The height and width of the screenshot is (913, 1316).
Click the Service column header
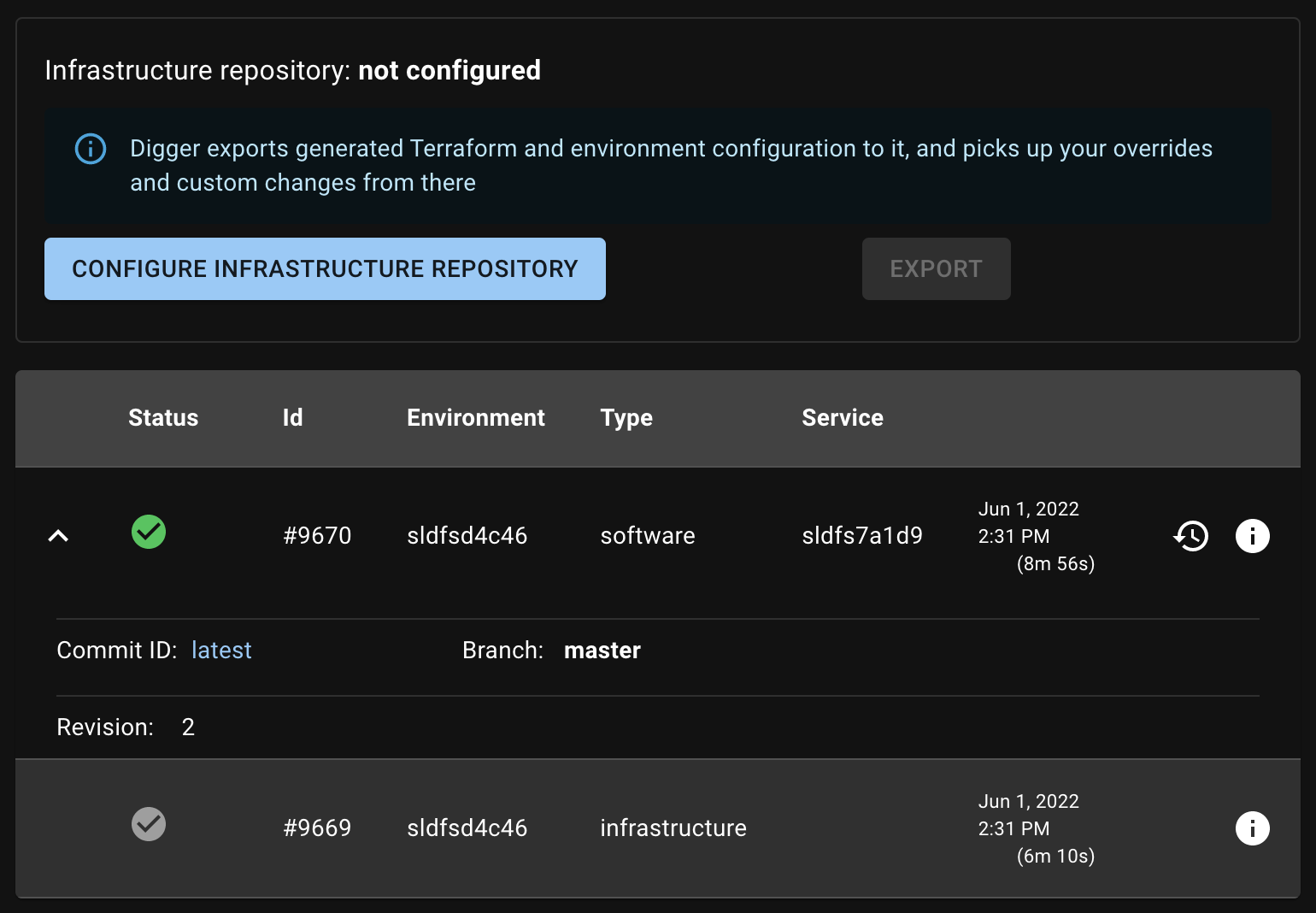click(x=843, y=418)
